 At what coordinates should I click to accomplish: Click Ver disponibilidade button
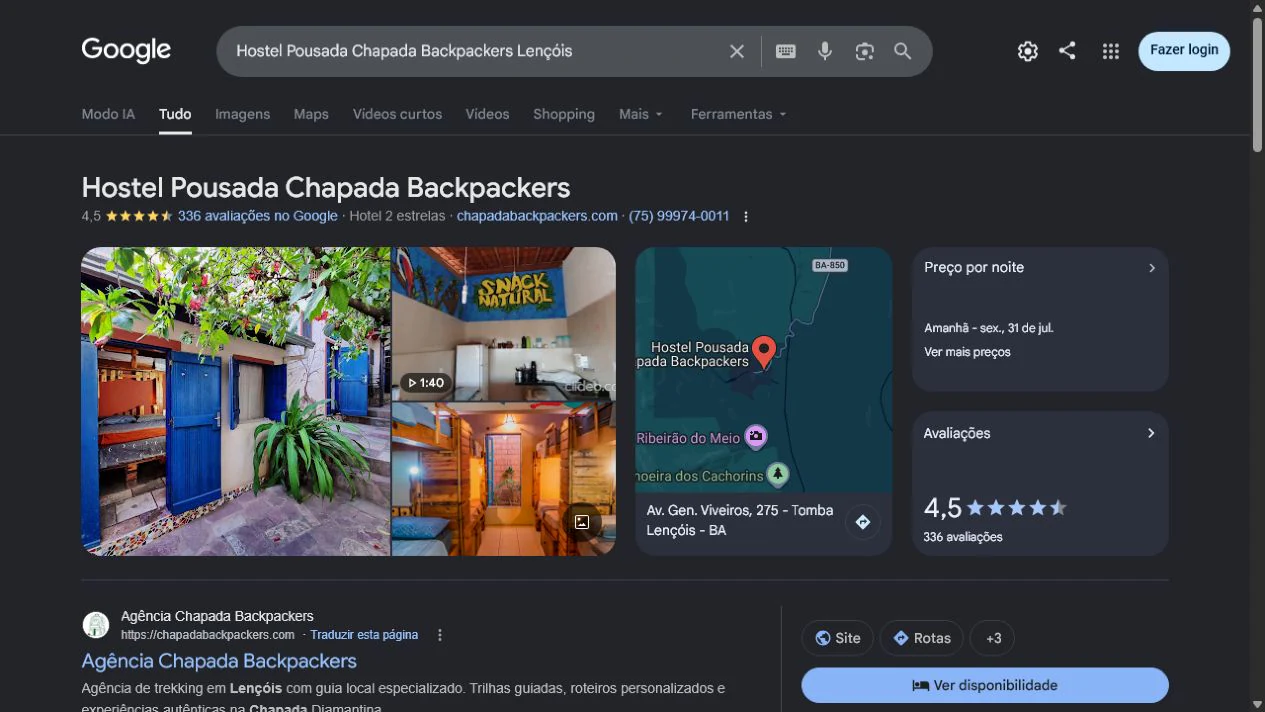coord(985,685)
